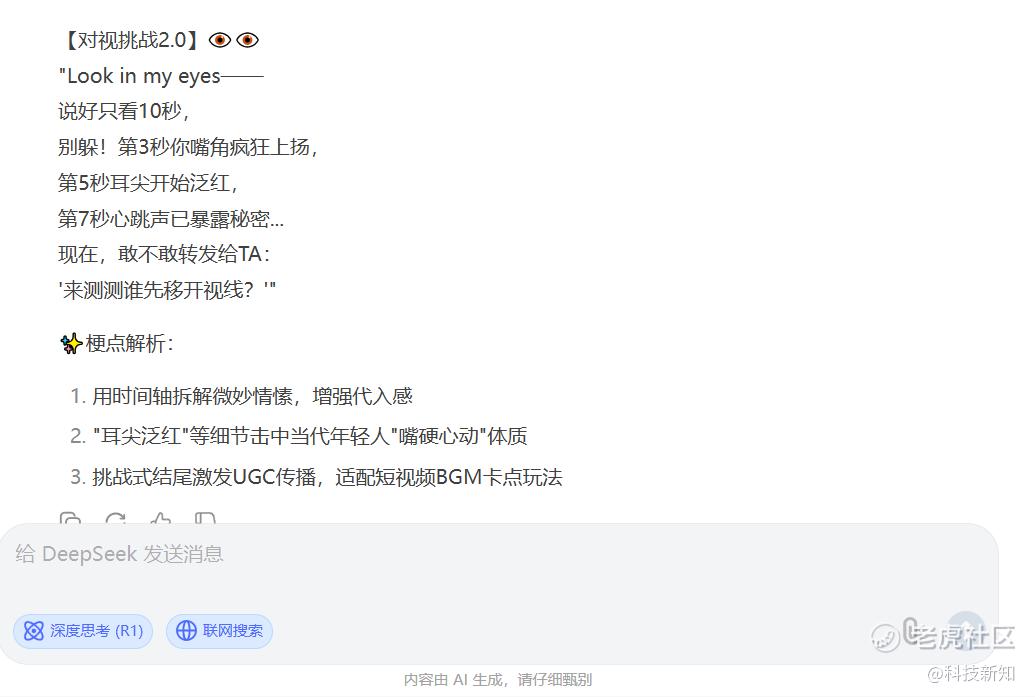Click list item 3 about UGC传播
The height and width of the screenshot is (697, 1035).
[x=316, y=477]
